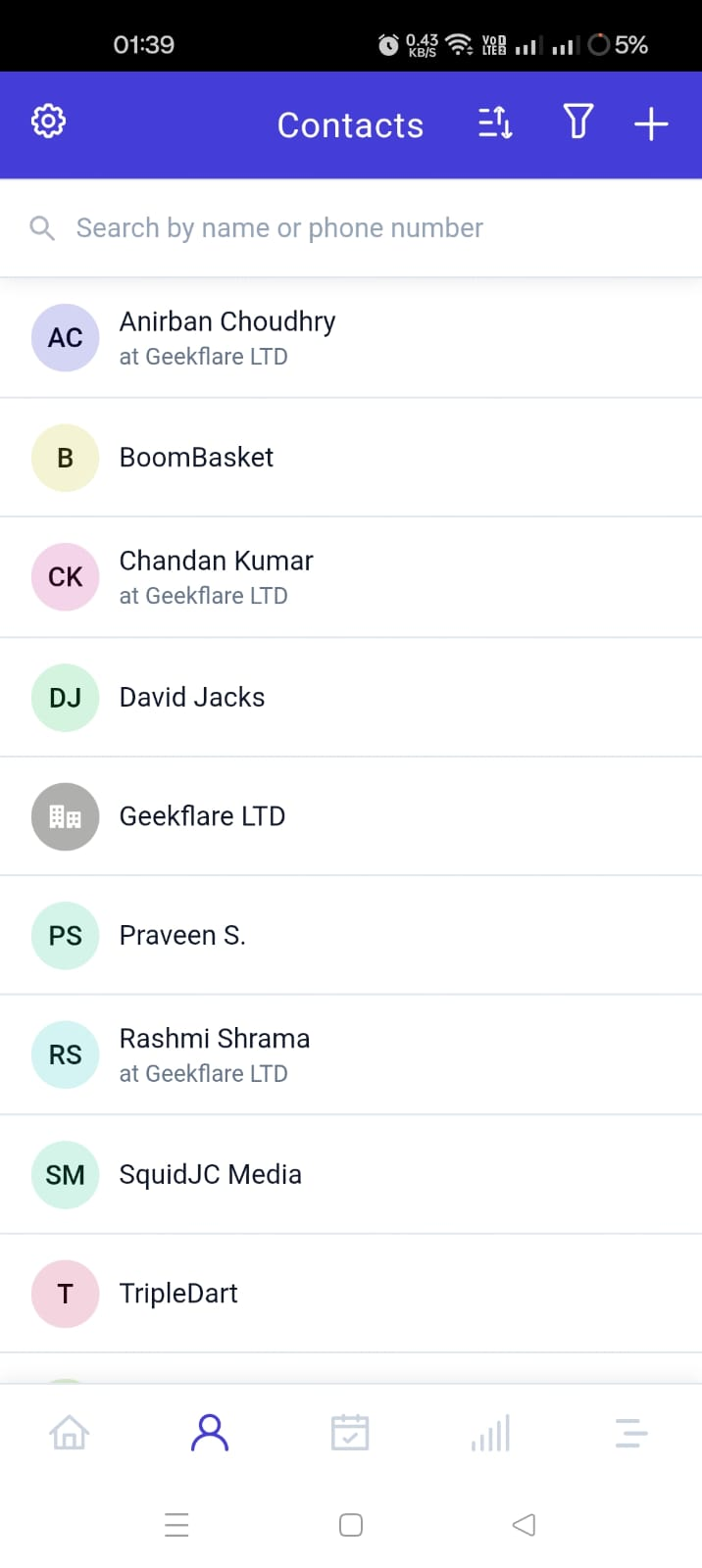702x1568 pixels.
Task: Open the settings gear icon
Action: tap(48, 122)
